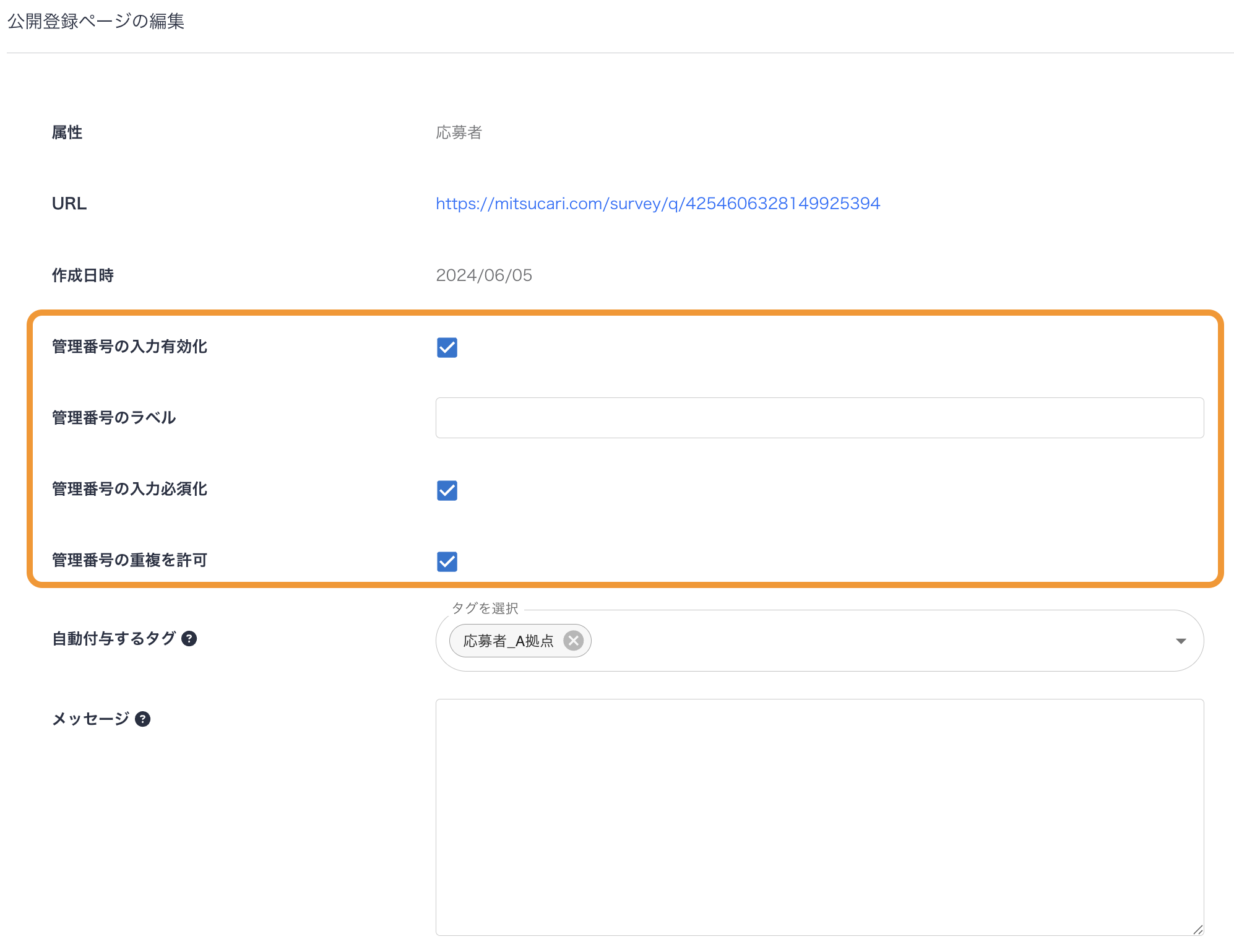The width and height of the screenshot is (1234, 952).
Task: Click empty area of タグを選択 field
Action: pyautogui.click(x=866, y=641)
